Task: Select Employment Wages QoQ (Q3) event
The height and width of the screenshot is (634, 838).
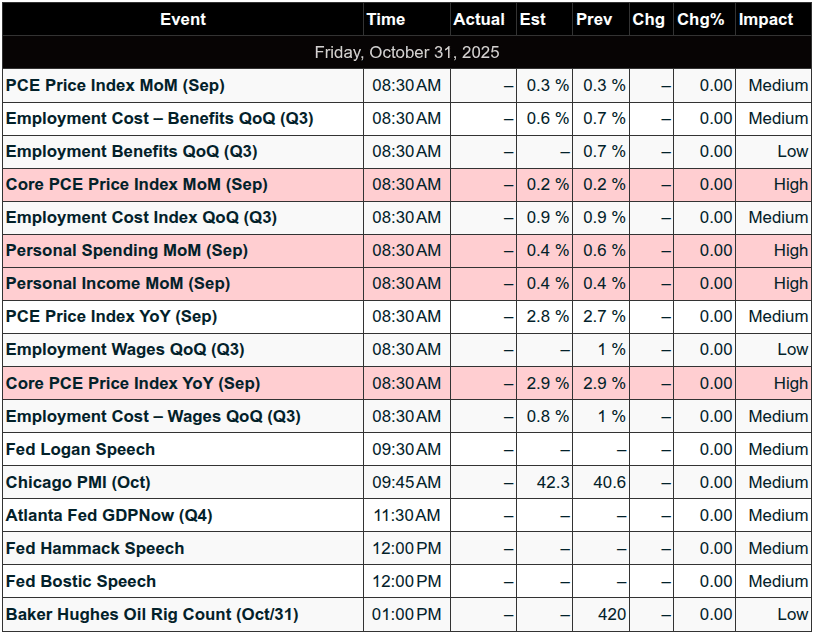Action: pos(125,349)
